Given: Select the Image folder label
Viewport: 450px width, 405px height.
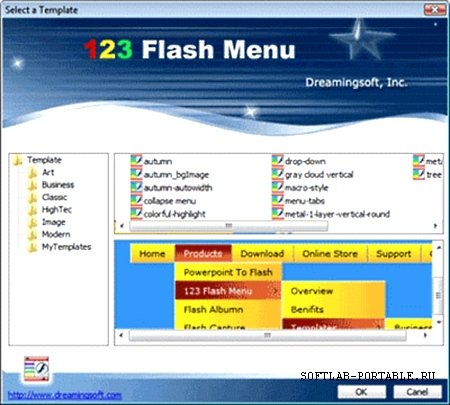Looking at the screenshot, I should (54, 222).
